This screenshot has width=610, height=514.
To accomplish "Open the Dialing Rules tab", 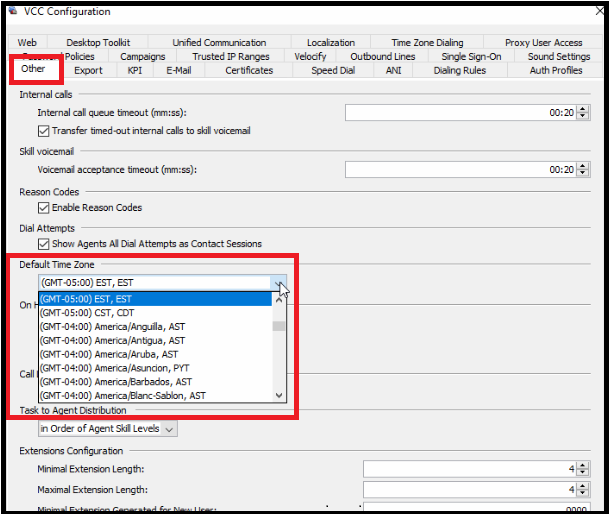I will tap(460, 70).
